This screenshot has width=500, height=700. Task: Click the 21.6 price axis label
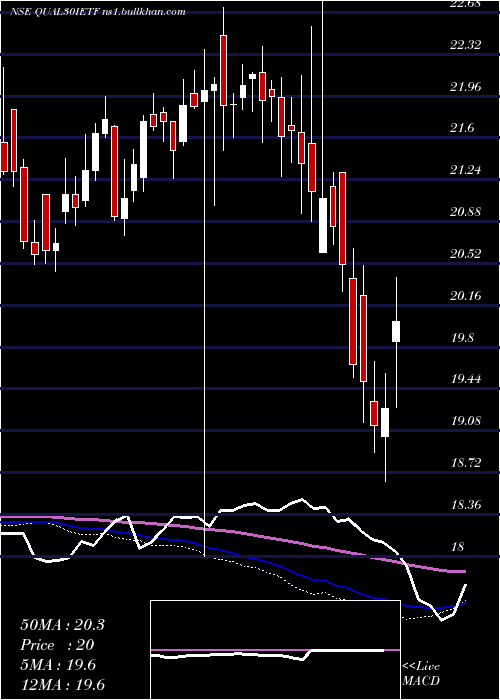tap(462, 128)
